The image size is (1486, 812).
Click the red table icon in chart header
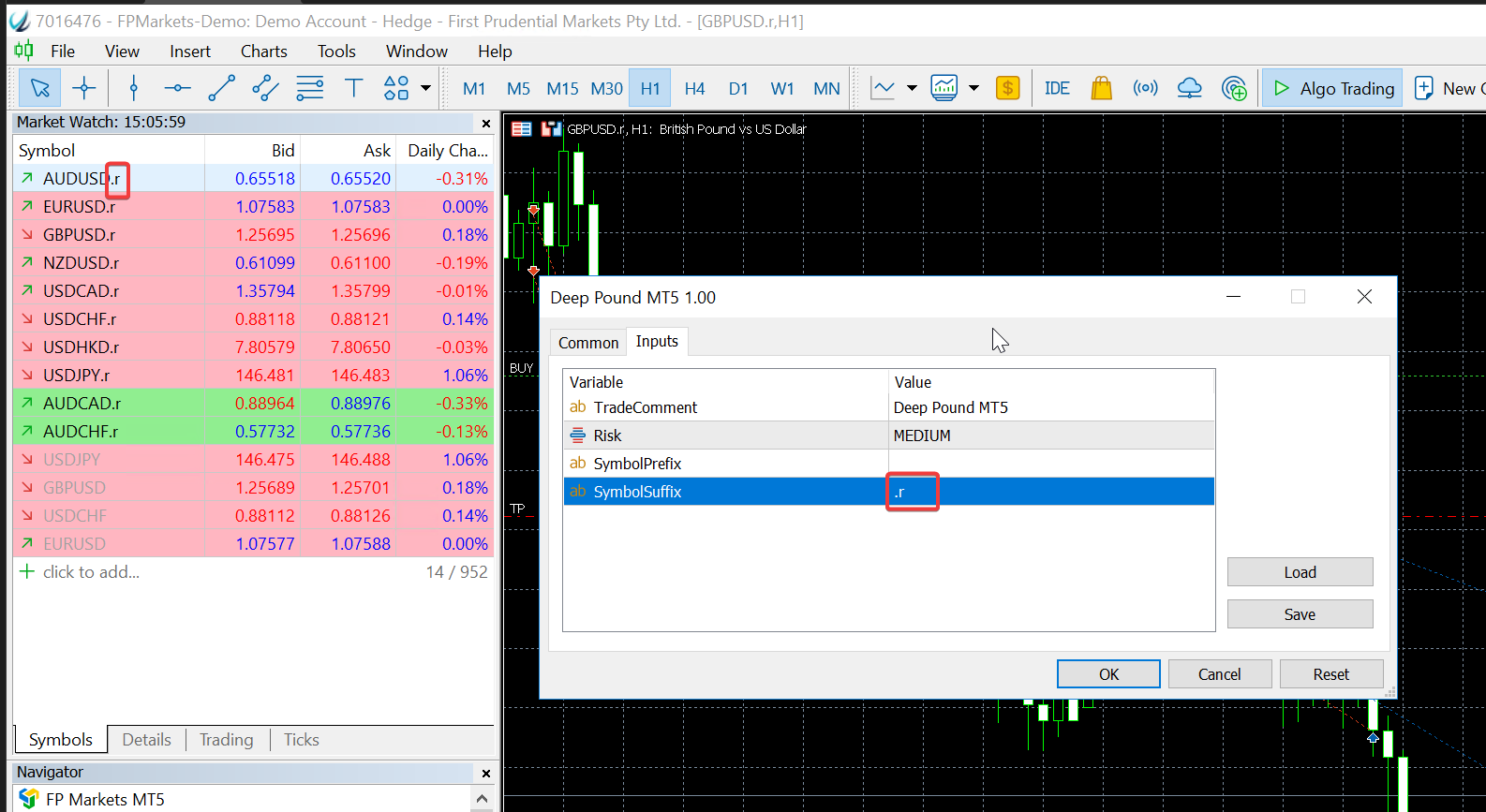coord(522,129)
